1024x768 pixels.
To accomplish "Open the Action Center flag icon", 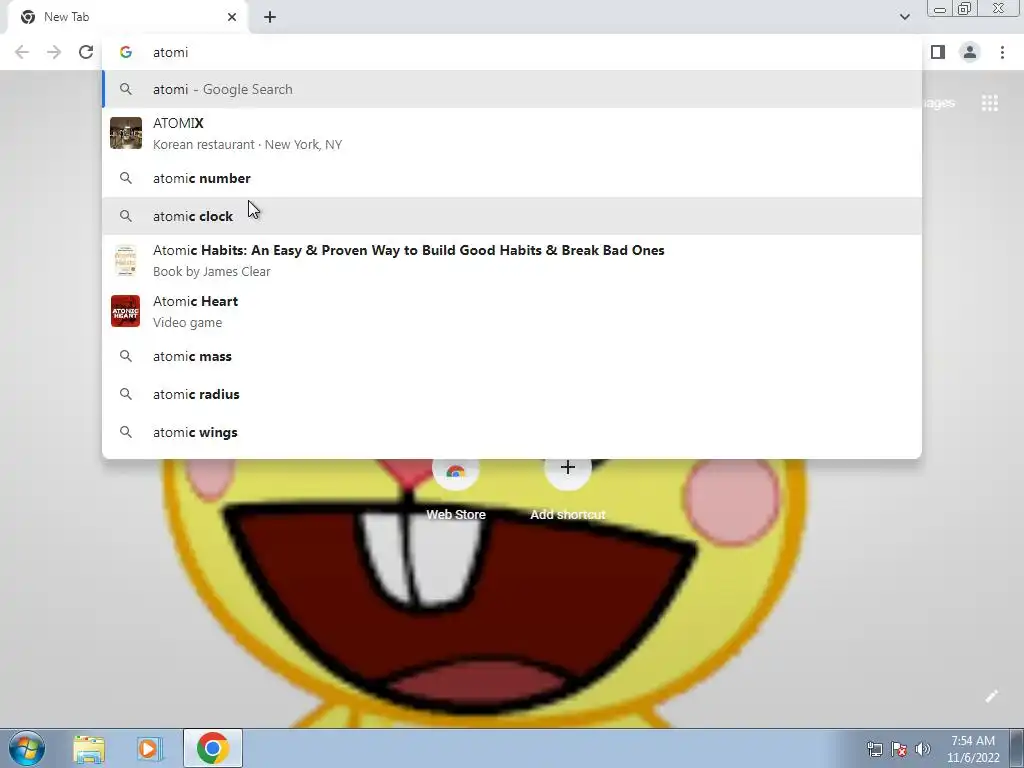I will pos(899,749).
